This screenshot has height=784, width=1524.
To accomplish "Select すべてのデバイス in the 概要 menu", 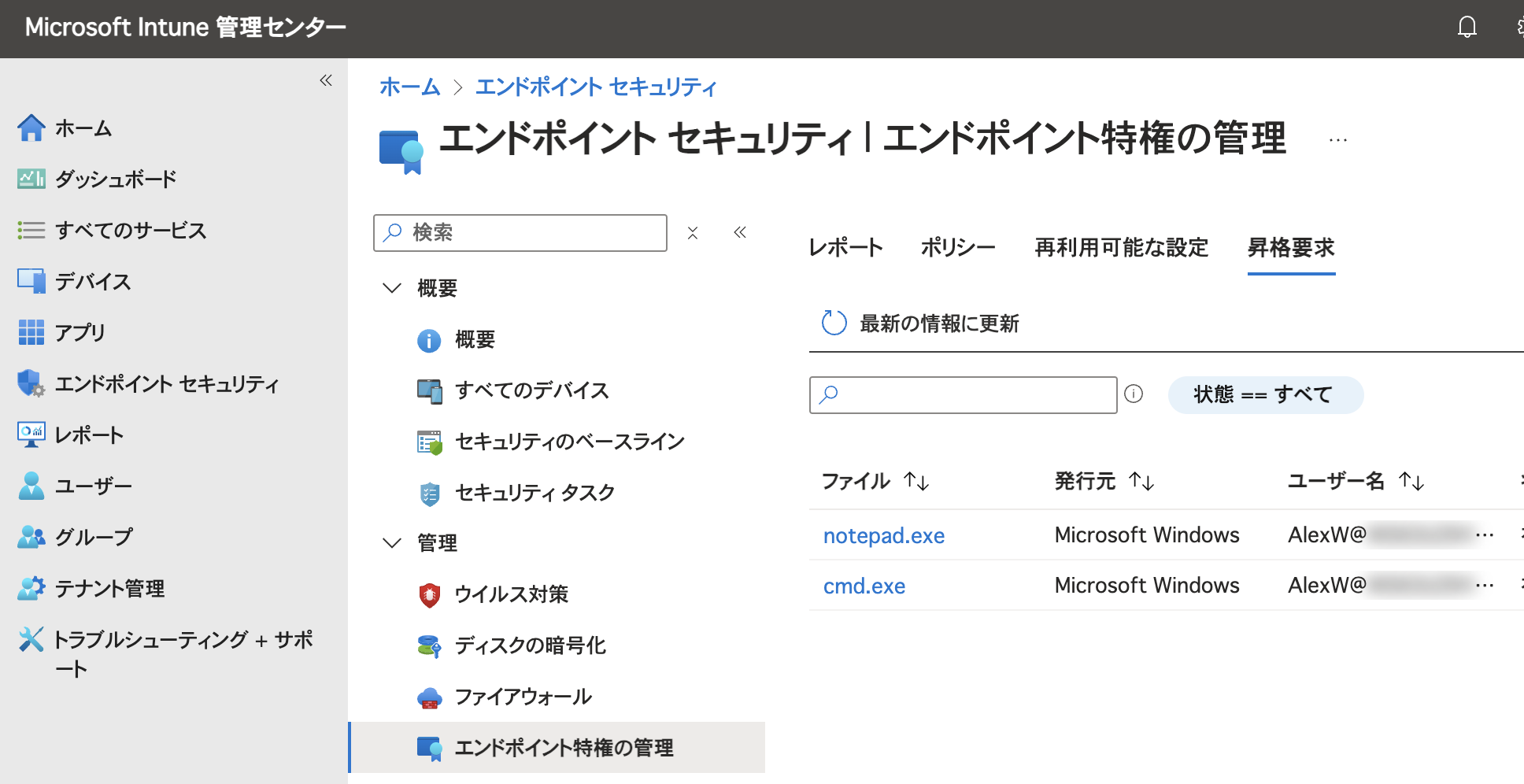I will [x=532, y=390].
